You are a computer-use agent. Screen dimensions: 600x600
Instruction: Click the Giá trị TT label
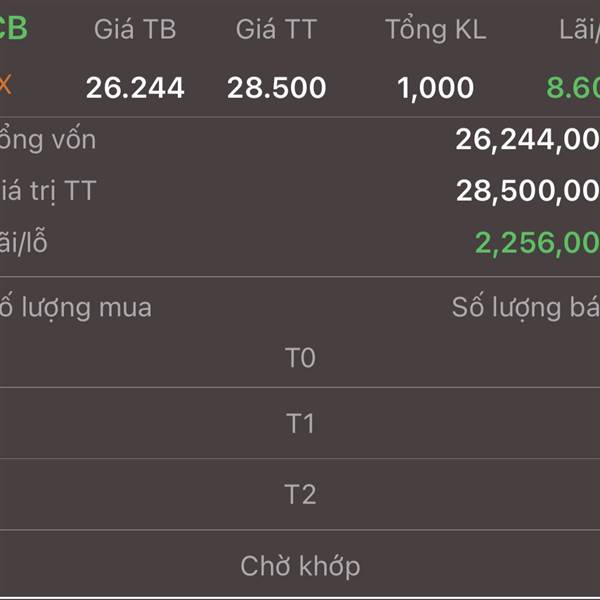47,190
